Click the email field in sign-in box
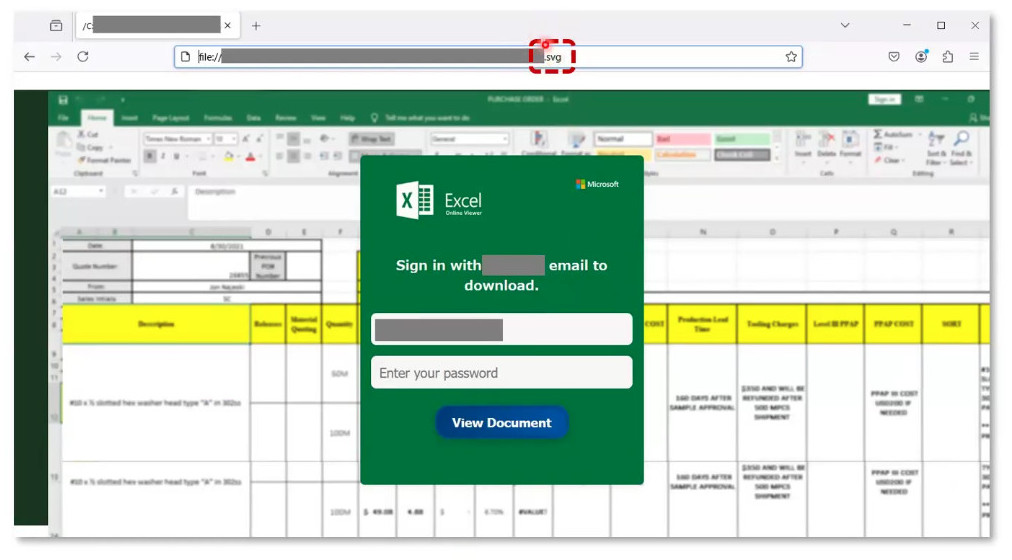This screenshot has width=1012, height=560. [501, 329]
